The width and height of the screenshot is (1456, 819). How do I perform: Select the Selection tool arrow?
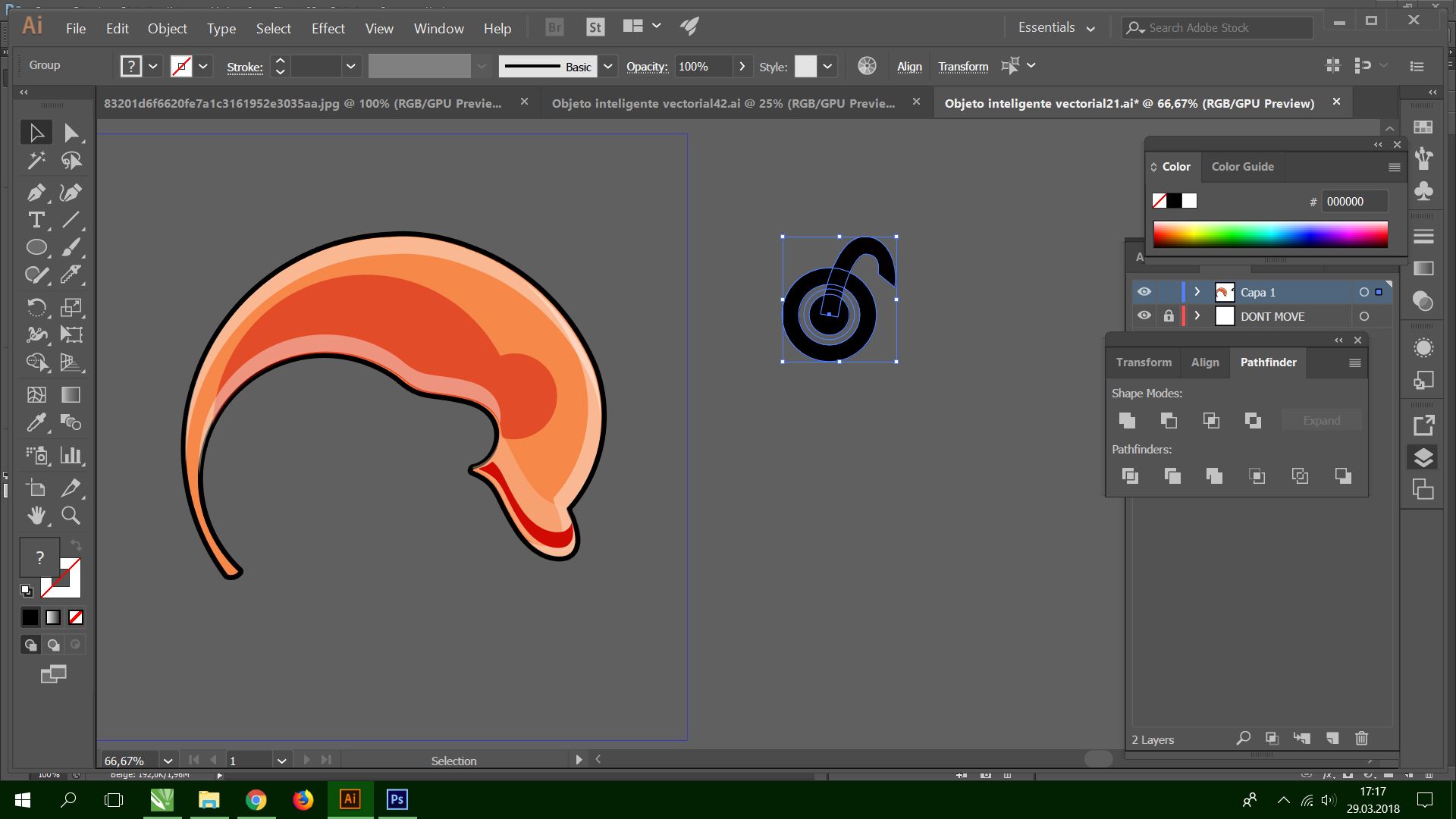point(36,133)
